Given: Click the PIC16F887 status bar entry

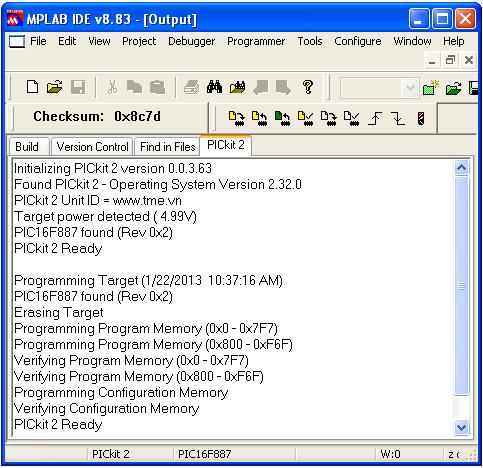Looking at the screenshot, I should coord(204,454).
